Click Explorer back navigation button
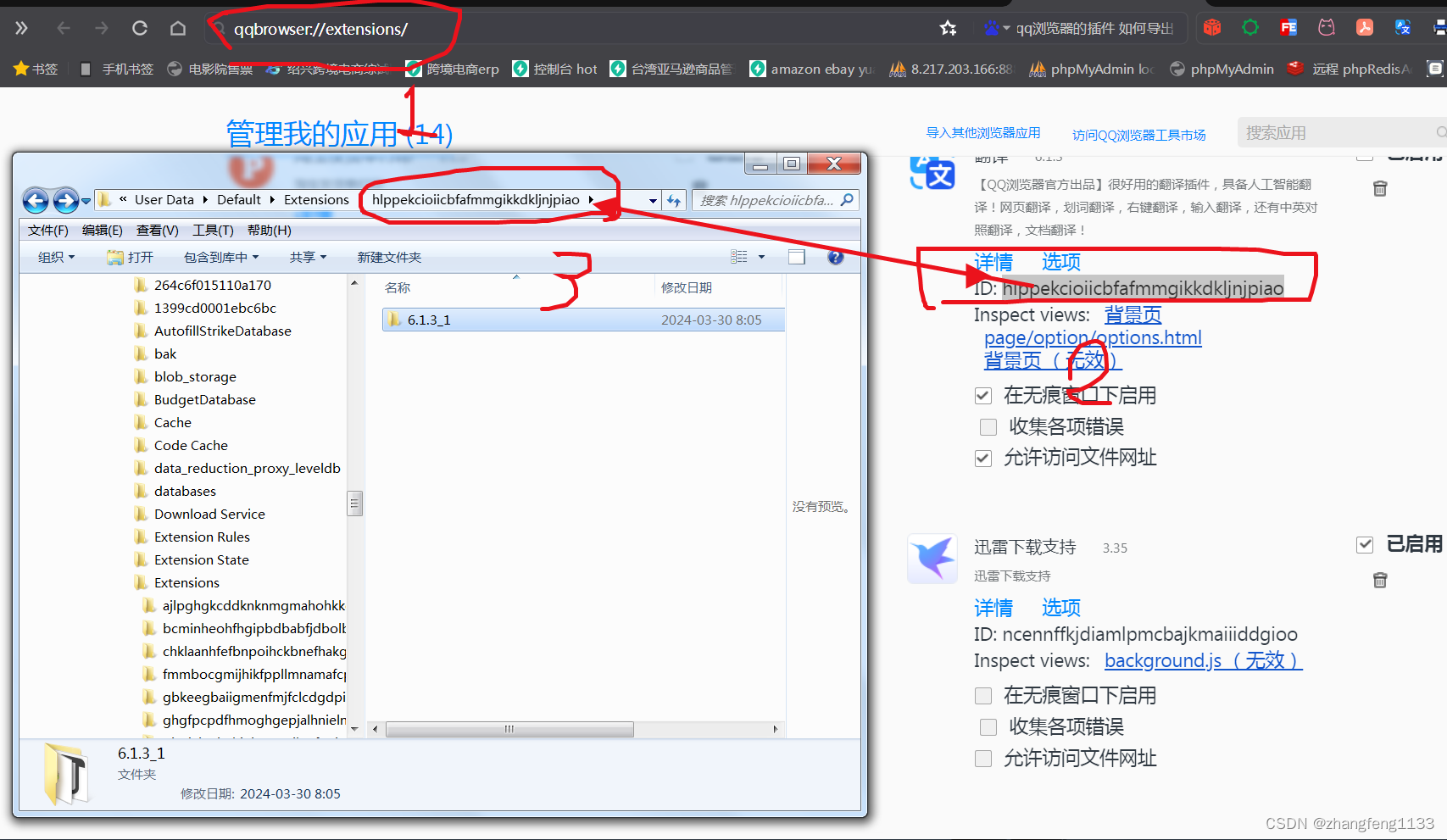The height and width of the screenshot is (840, 1447). (x=36, y=201)
